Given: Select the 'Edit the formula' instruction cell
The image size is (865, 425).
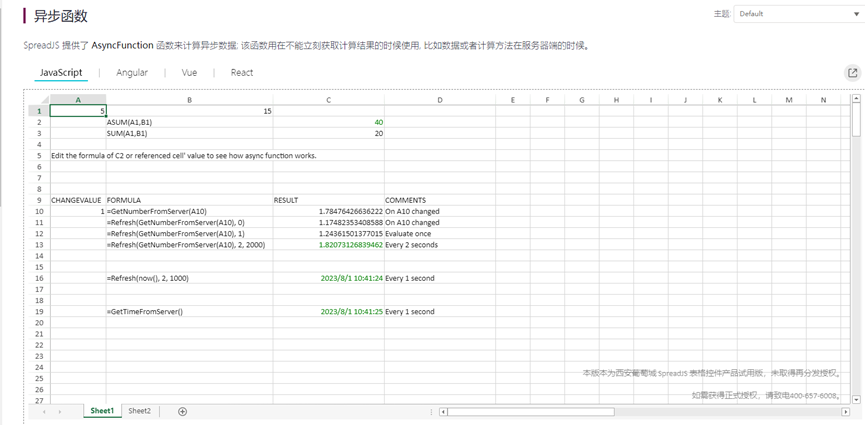Looking at the screenshot, I should point(78,156).
